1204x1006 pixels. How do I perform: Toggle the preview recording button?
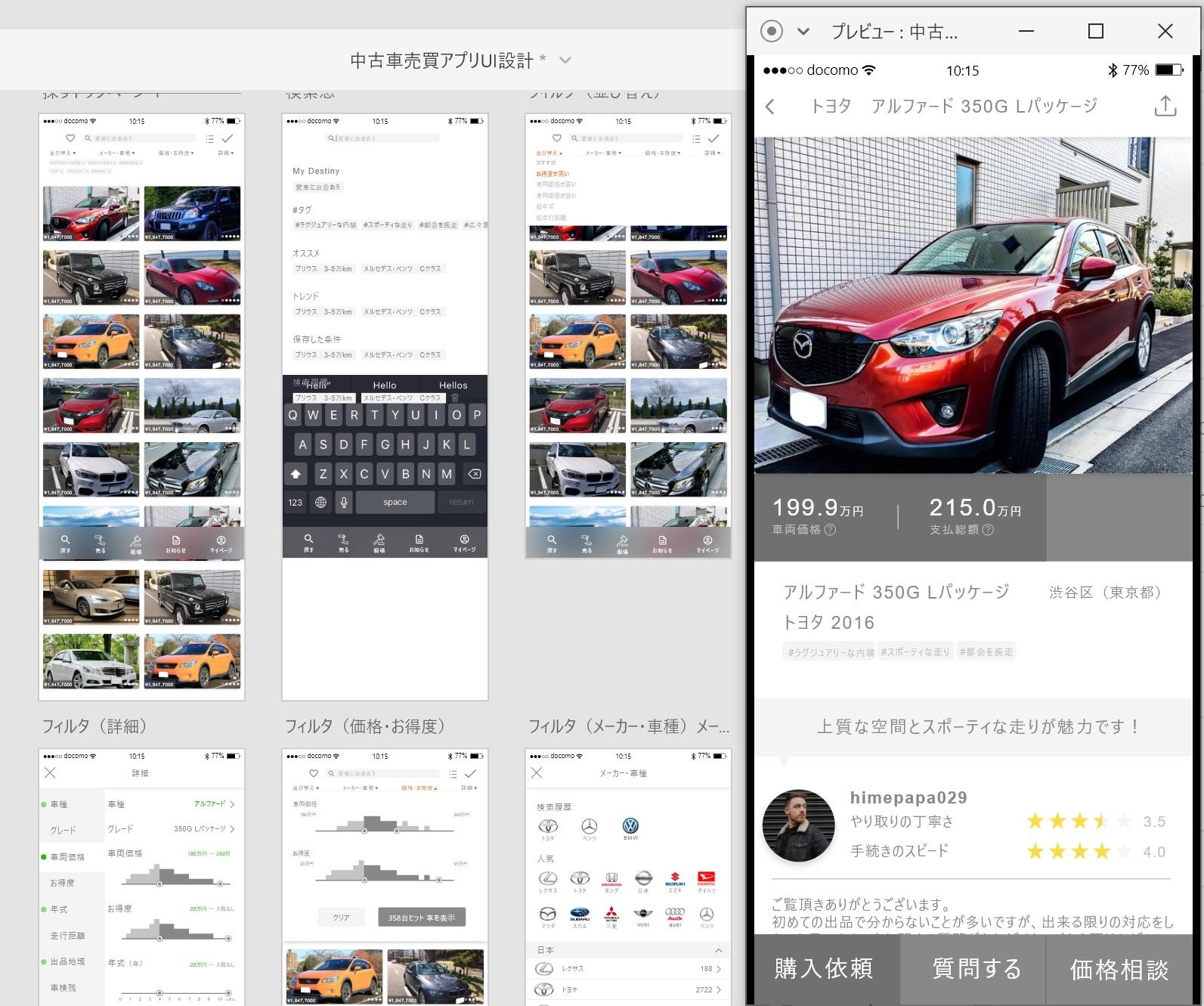click(x=771, y=31)
